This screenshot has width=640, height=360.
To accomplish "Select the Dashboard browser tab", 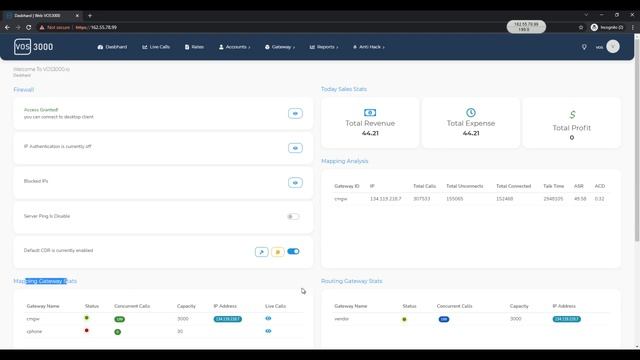I will pos(42,16).
